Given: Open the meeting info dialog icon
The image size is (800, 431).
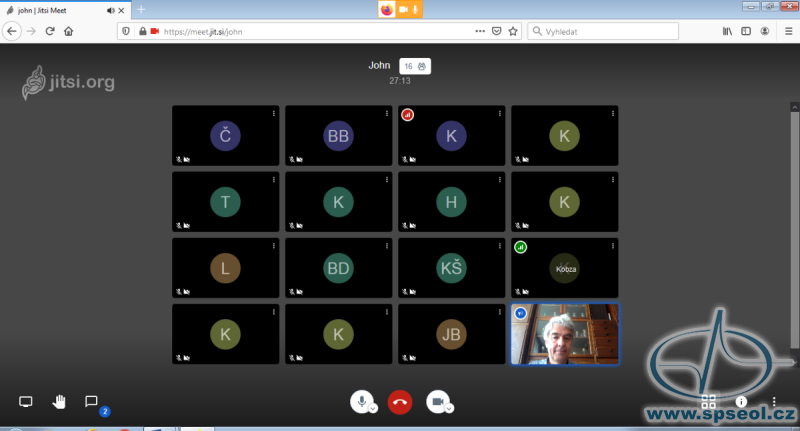Looking at the screenshot, I should click(741, 401).
